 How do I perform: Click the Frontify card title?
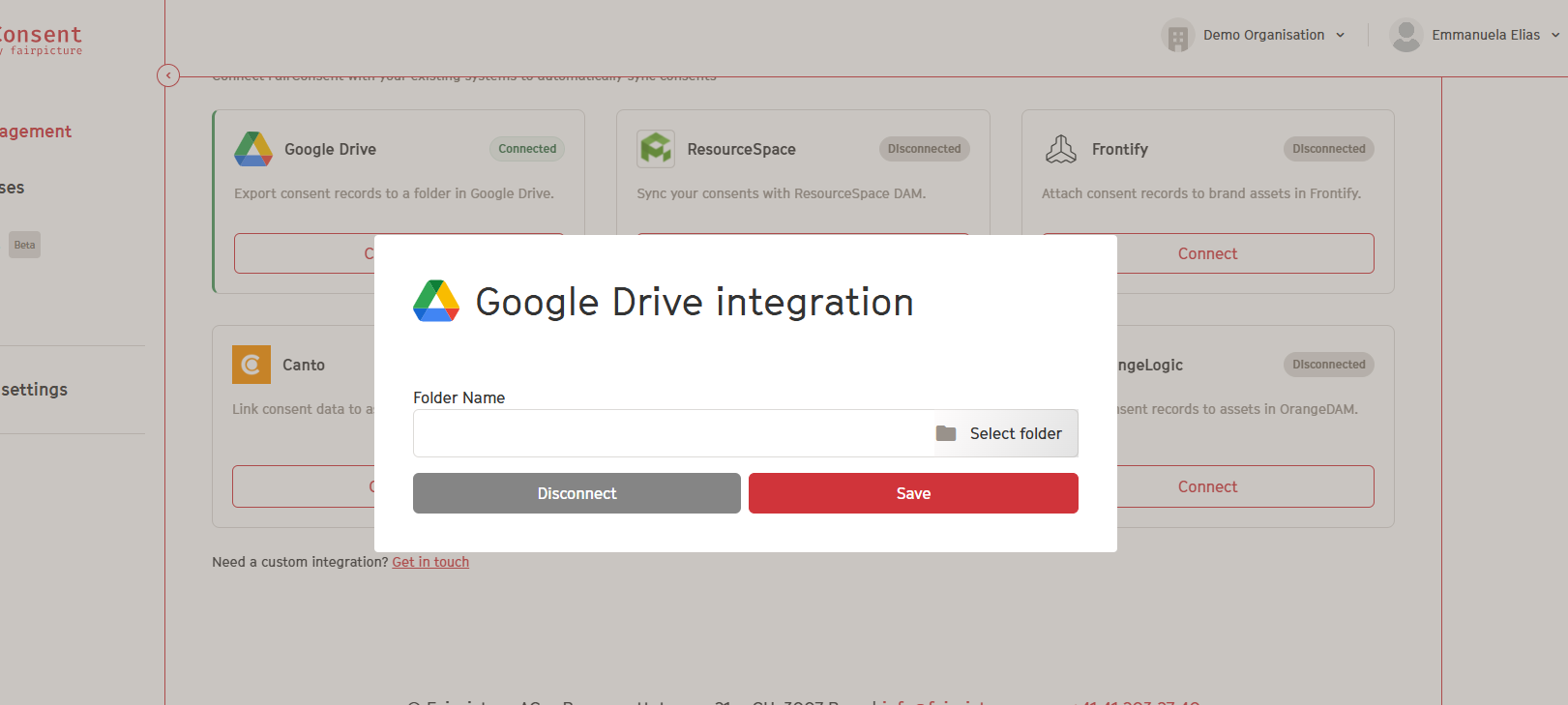click(1119, 149)
